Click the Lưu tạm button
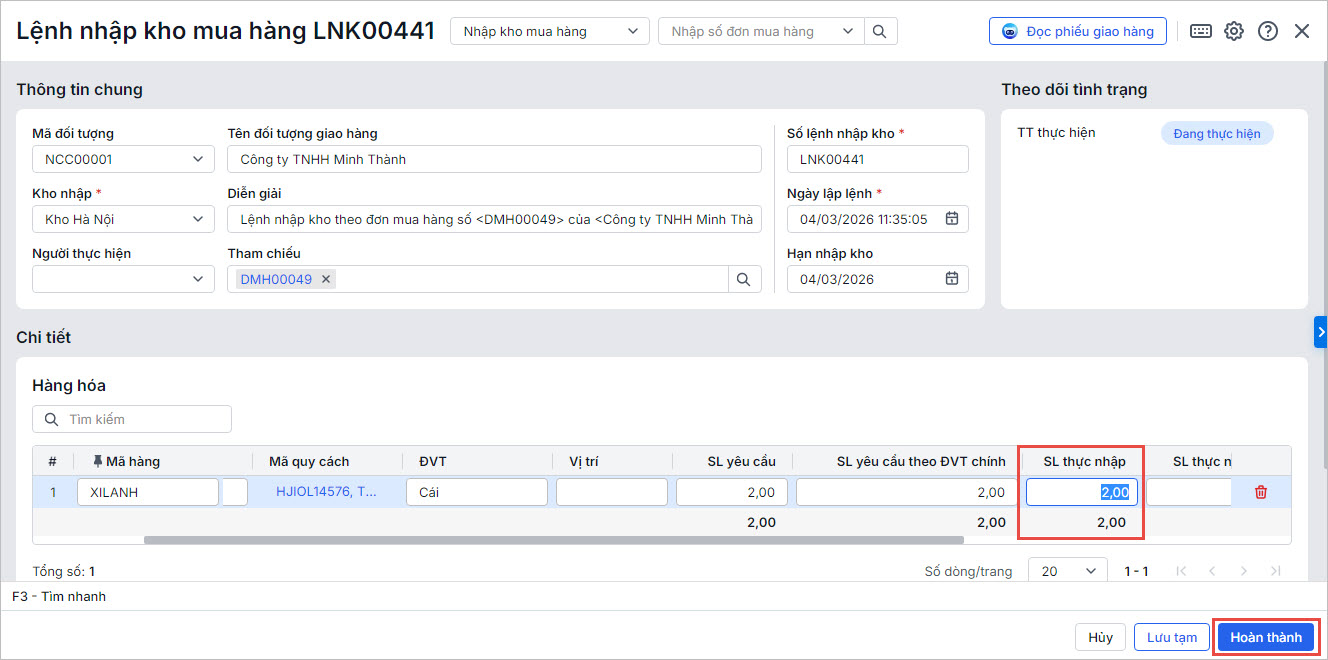Image resolution: width=1328 pixels, height=660 pixels. point(1172,637)
